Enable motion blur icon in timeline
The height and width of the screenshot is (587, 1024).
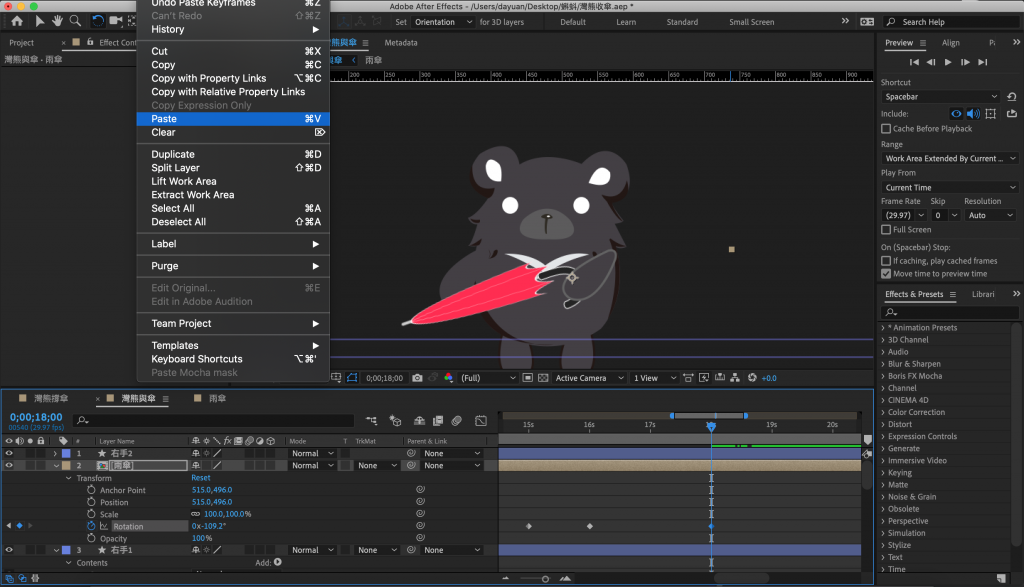point(457,421)
